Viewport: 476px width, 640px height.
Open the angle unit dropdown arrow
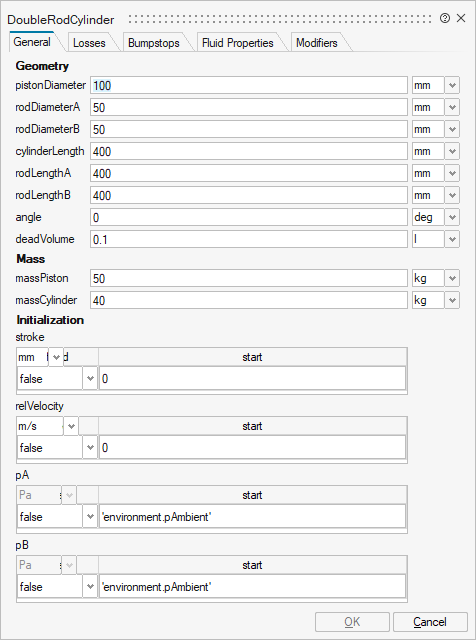452,217
